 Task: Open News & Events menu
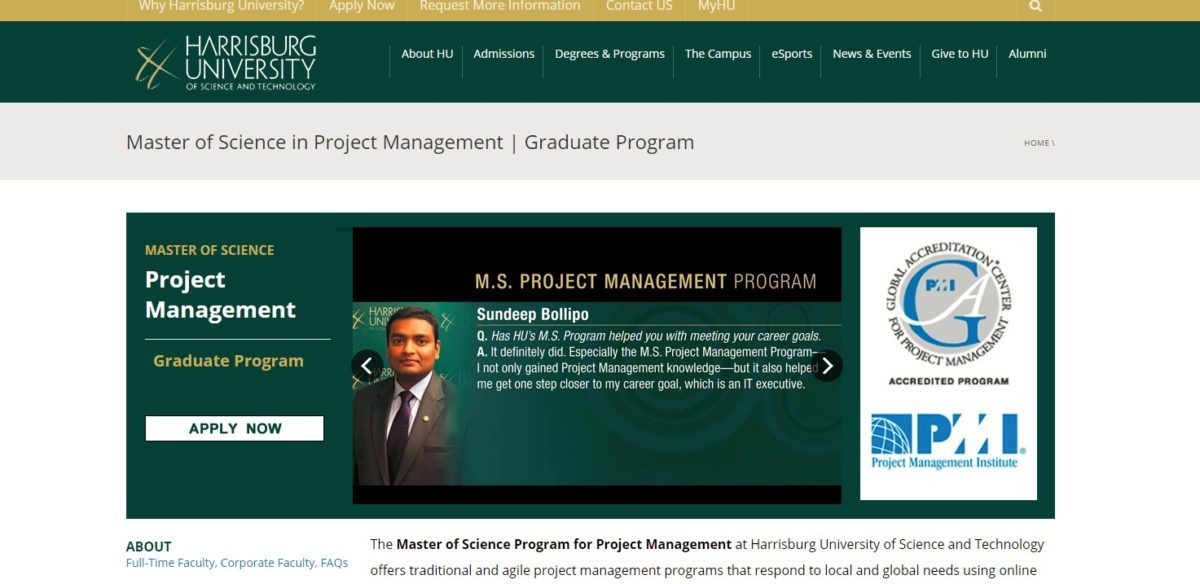point(872,54)
